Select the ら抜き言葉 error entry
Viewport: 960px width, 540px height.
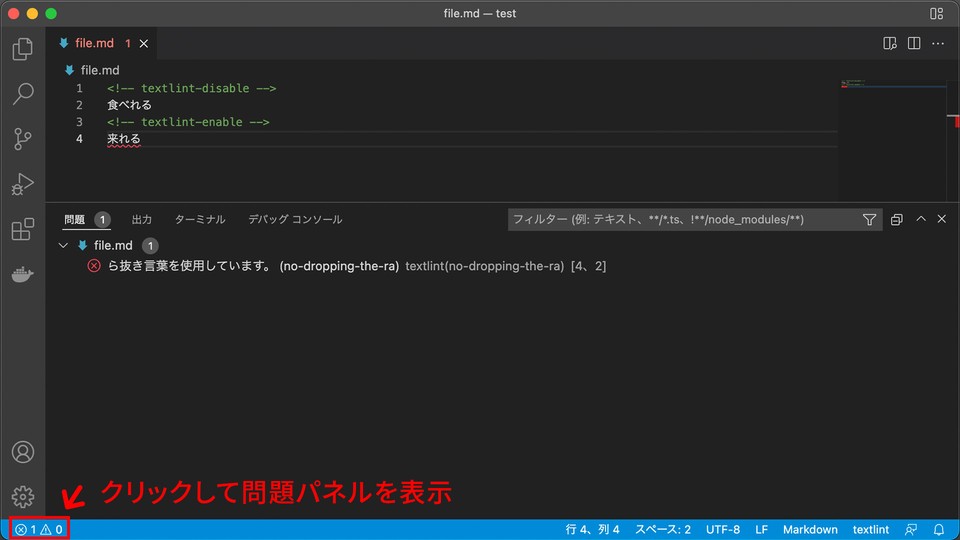pos(502,266)
